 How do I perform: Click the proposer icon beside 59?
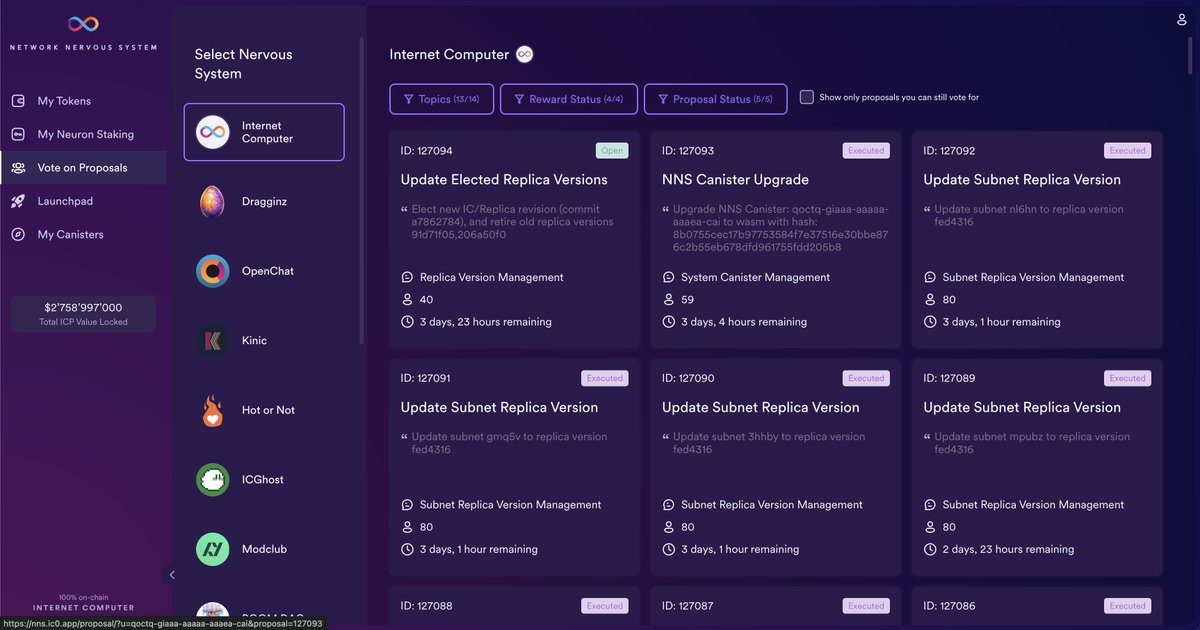[668, 299]
